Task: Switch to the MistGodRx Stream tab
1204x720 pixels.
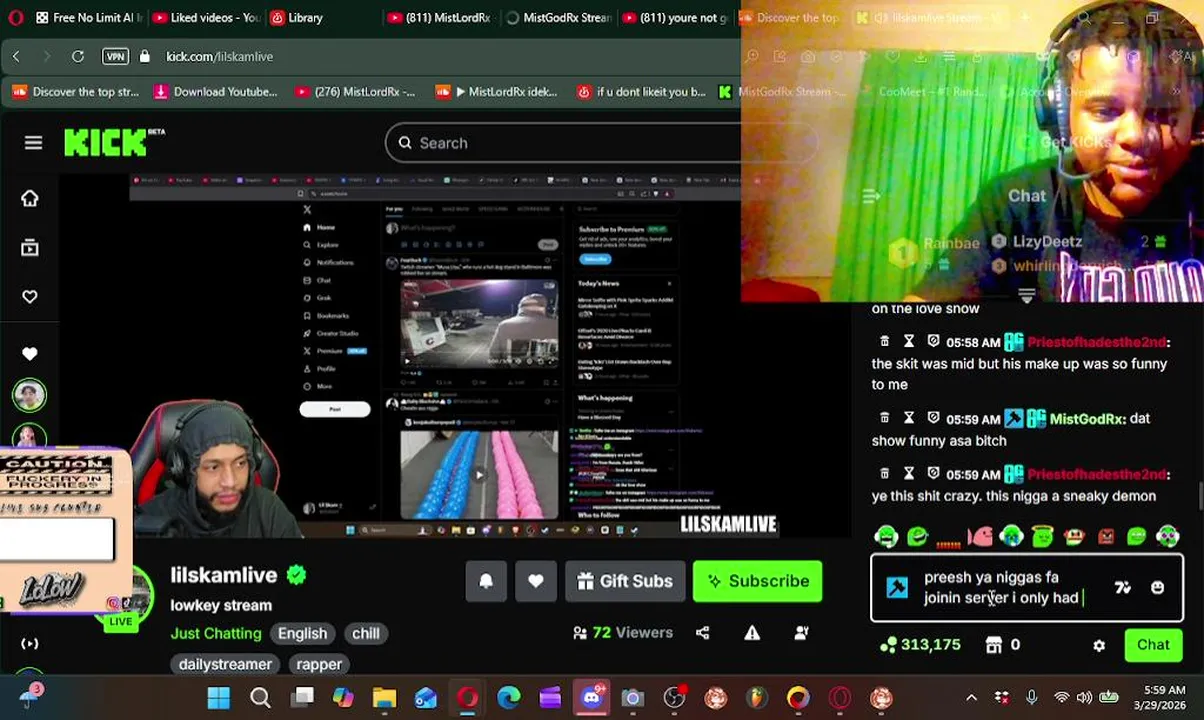Action: pyautogui.click(x=558, y=18)
